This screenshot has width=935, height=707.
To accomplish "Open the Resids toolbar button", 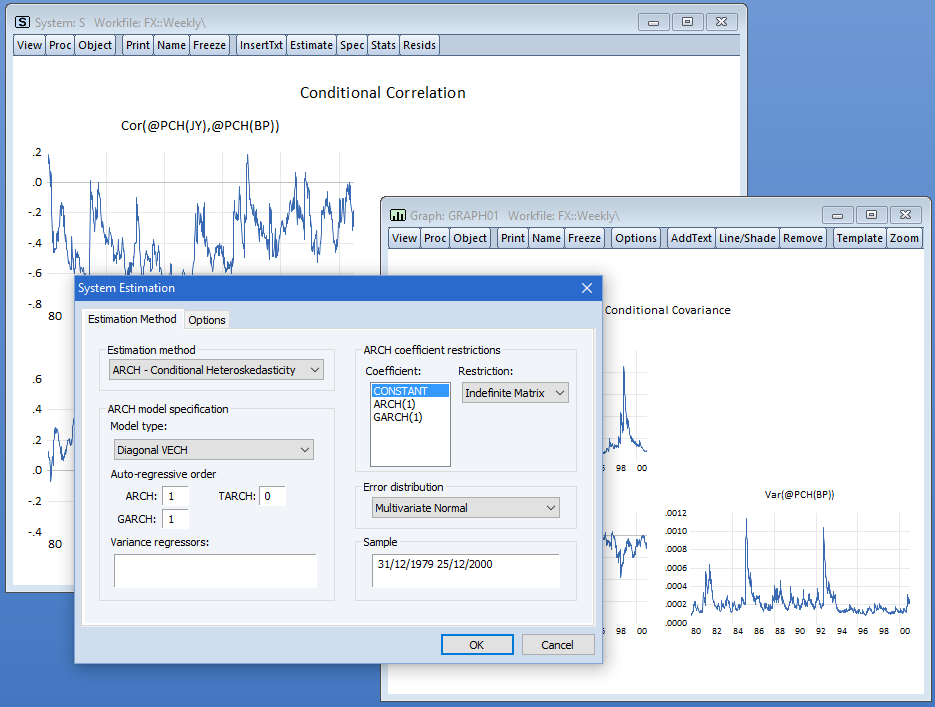I will [419, 45].
